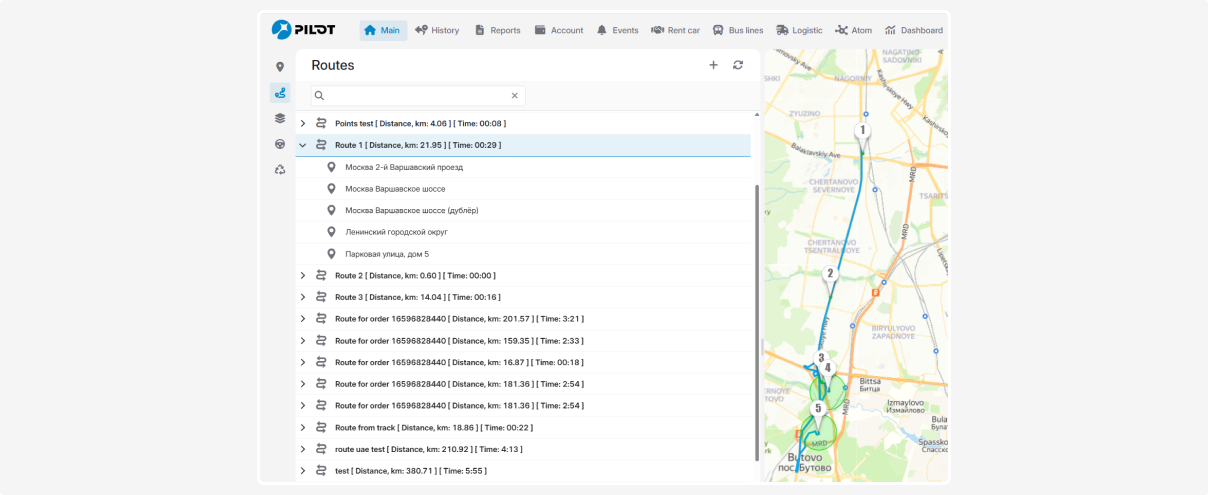Switch to the Reports tab
This screenshot has height=495, width=1208.
(x=497, y=30)
